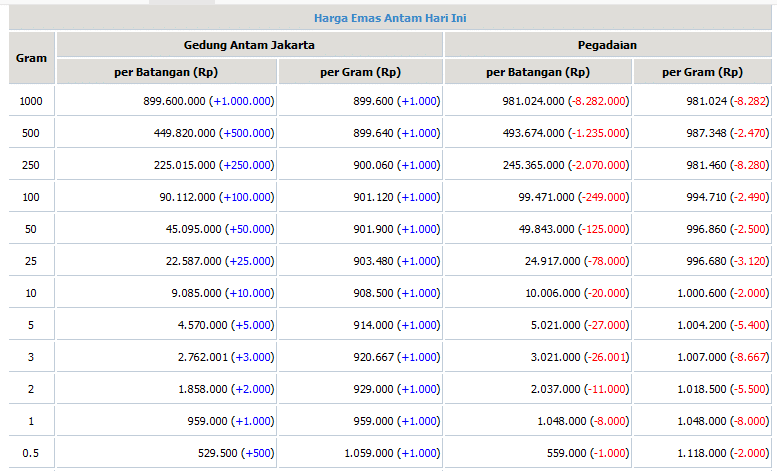Click the 250 gram row label
Viewport: 777px width, 471px height.
[31, 165]
